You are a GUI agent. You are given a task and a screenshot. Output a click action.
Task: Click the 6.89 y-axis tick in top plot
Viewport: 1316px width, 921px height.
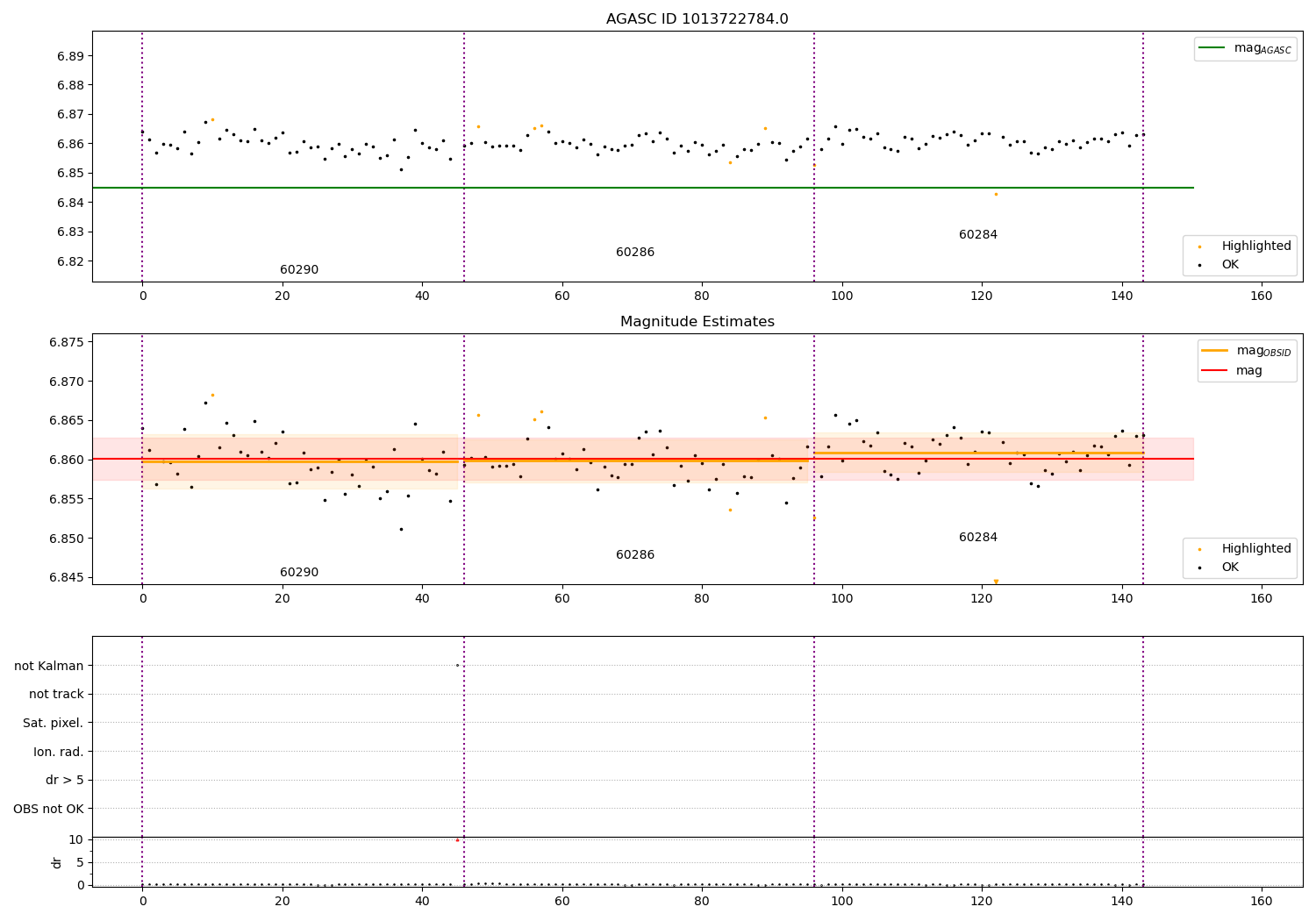70,56
